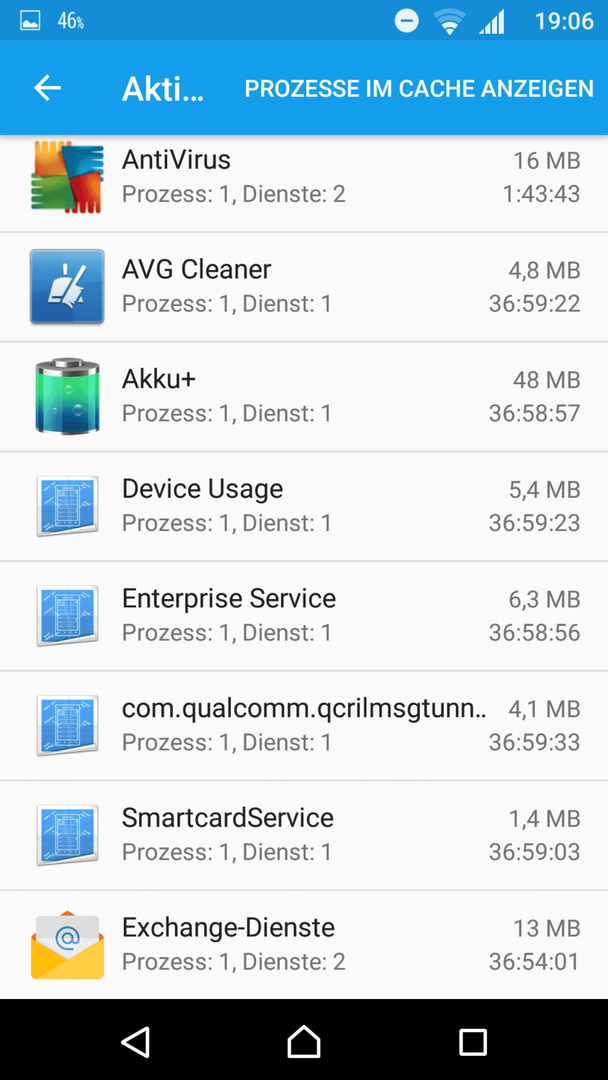Tap the Exchange-Dienste envelope icon
The height and width of the screenshot is (1080, 608).
coord(67,945)
